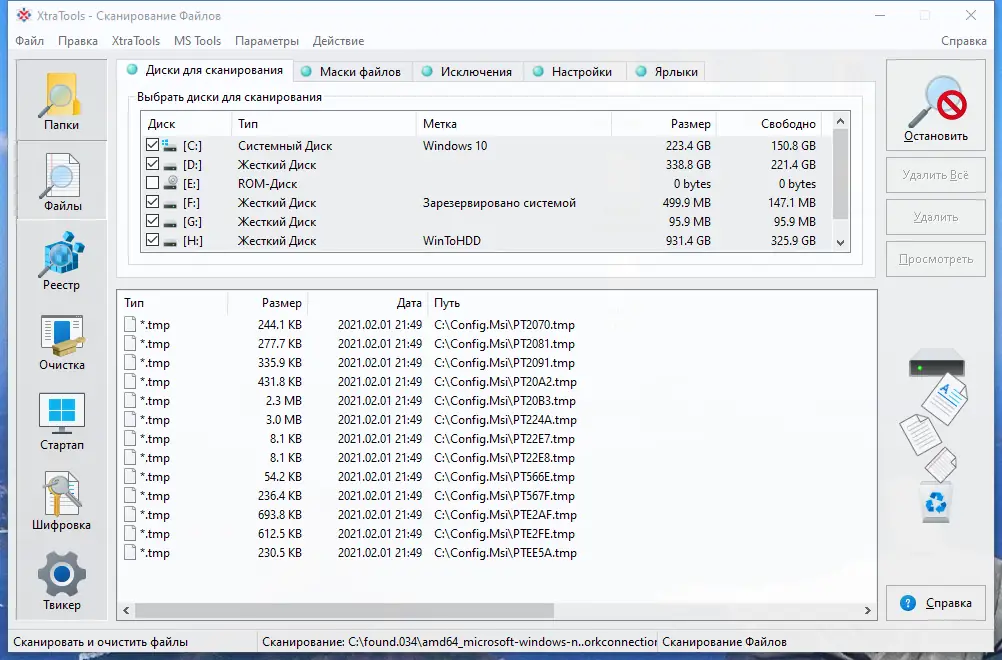The image size is (1002, 660).
Task: Switch to Исключения tab
Action: coord(468,72)
